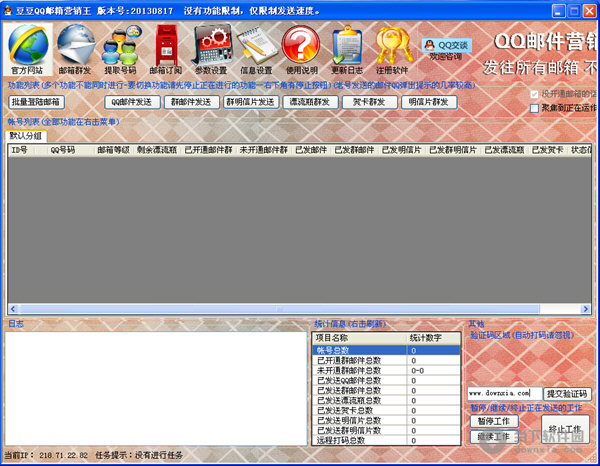The height and width of the screenshot is (466, 600).
Task: Click the account list horizontal scrollbar thumb
Action: [x=279, y=309]
